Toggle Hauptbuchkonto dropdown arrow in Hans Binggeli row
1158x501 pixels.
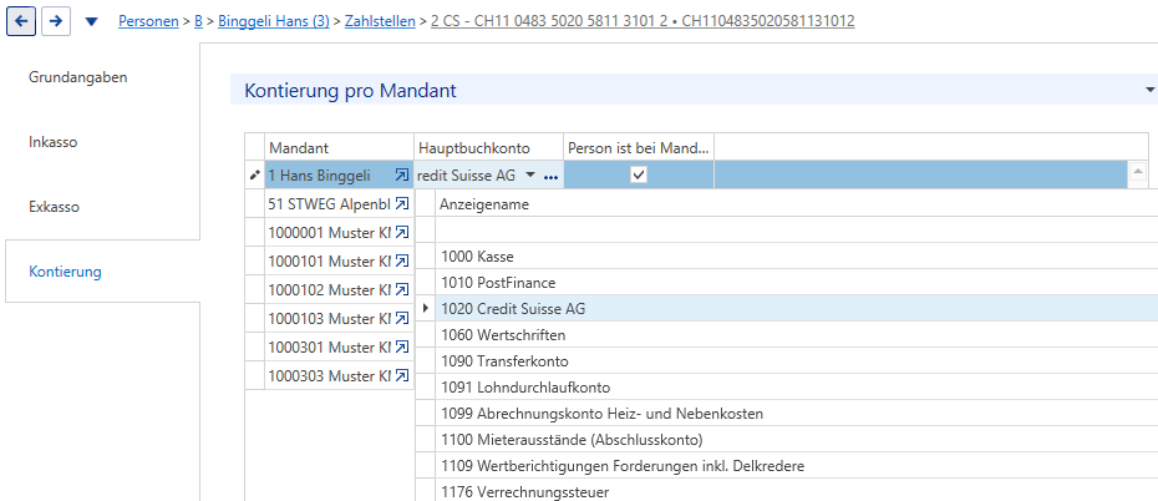[530, 176]
